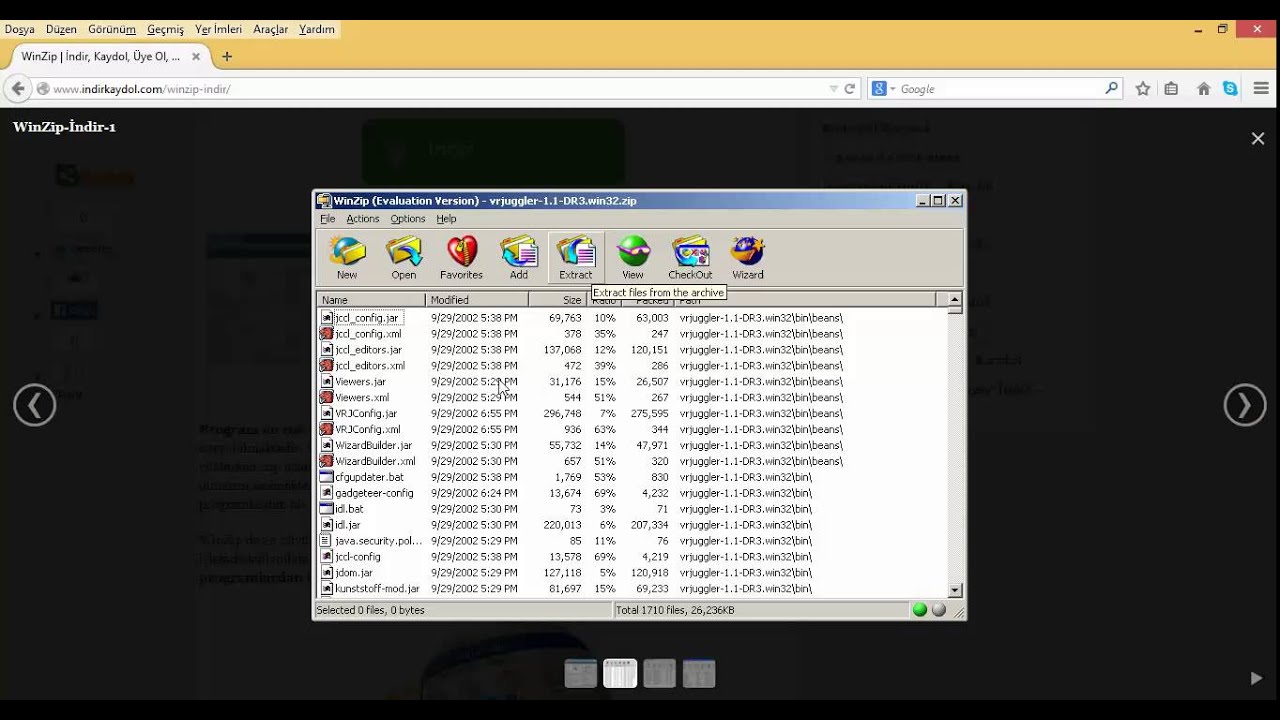Select file jccl_config.jar
The image size is (1280, 720).
pyautogui.click(x=360, y=318)
